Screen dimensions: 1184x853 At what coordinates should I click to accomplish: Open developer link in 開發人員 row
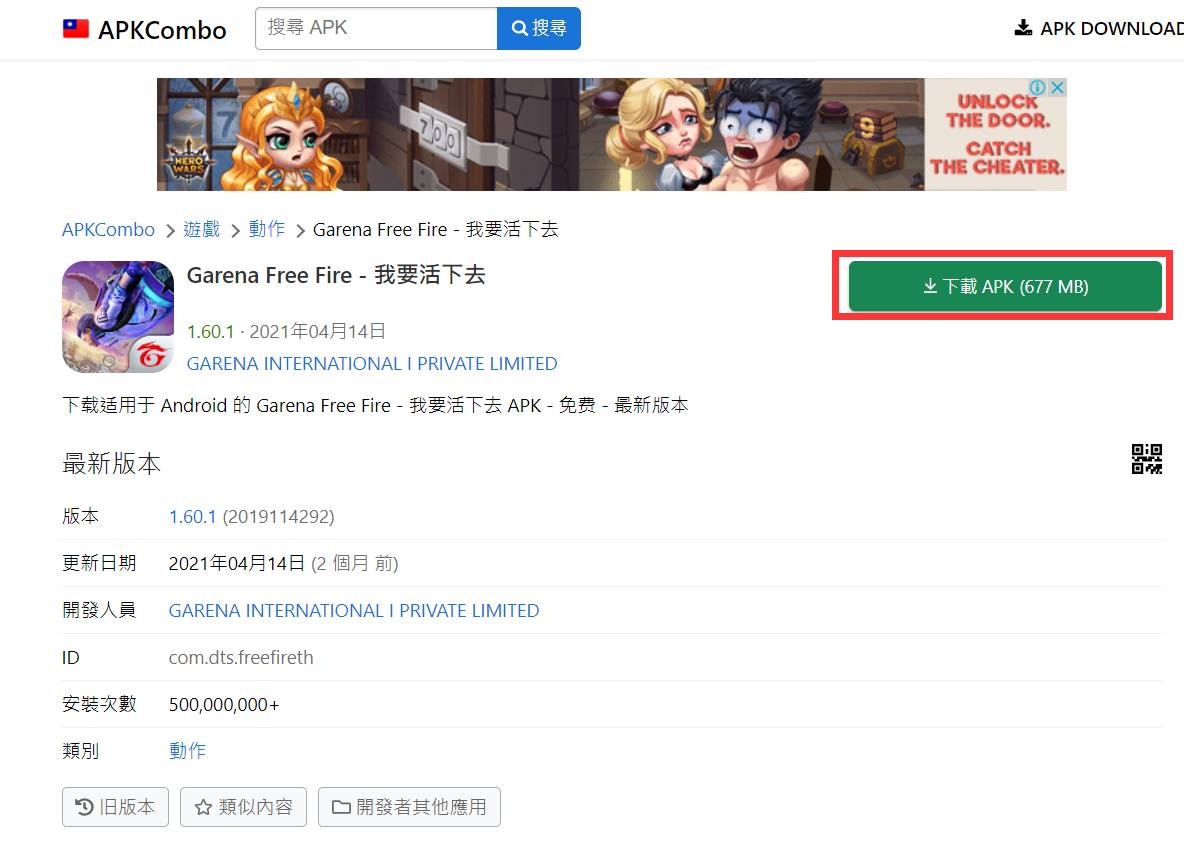click(x=353, y=611)
